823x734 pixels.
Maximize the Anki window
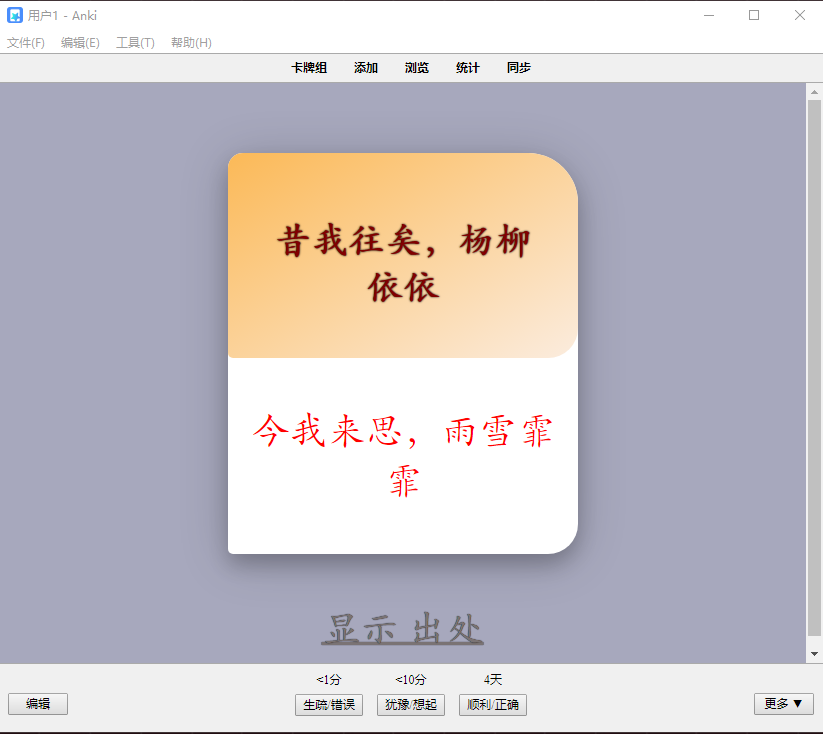pos(754,15)
